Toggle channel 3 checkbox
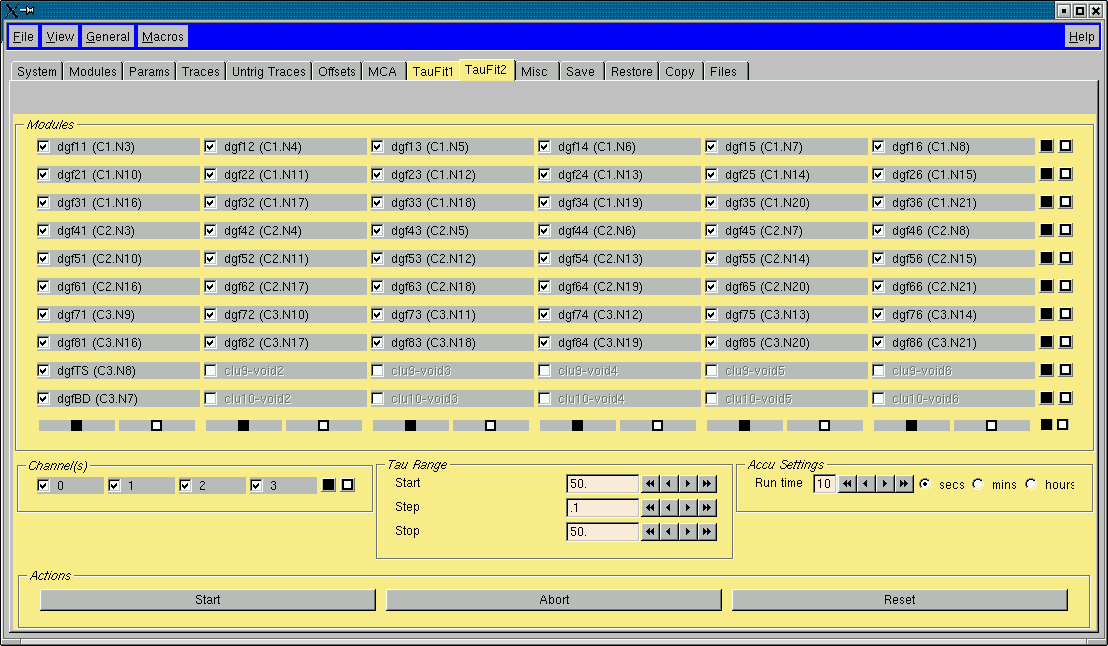1108x646 pixels. click(257, 486)
